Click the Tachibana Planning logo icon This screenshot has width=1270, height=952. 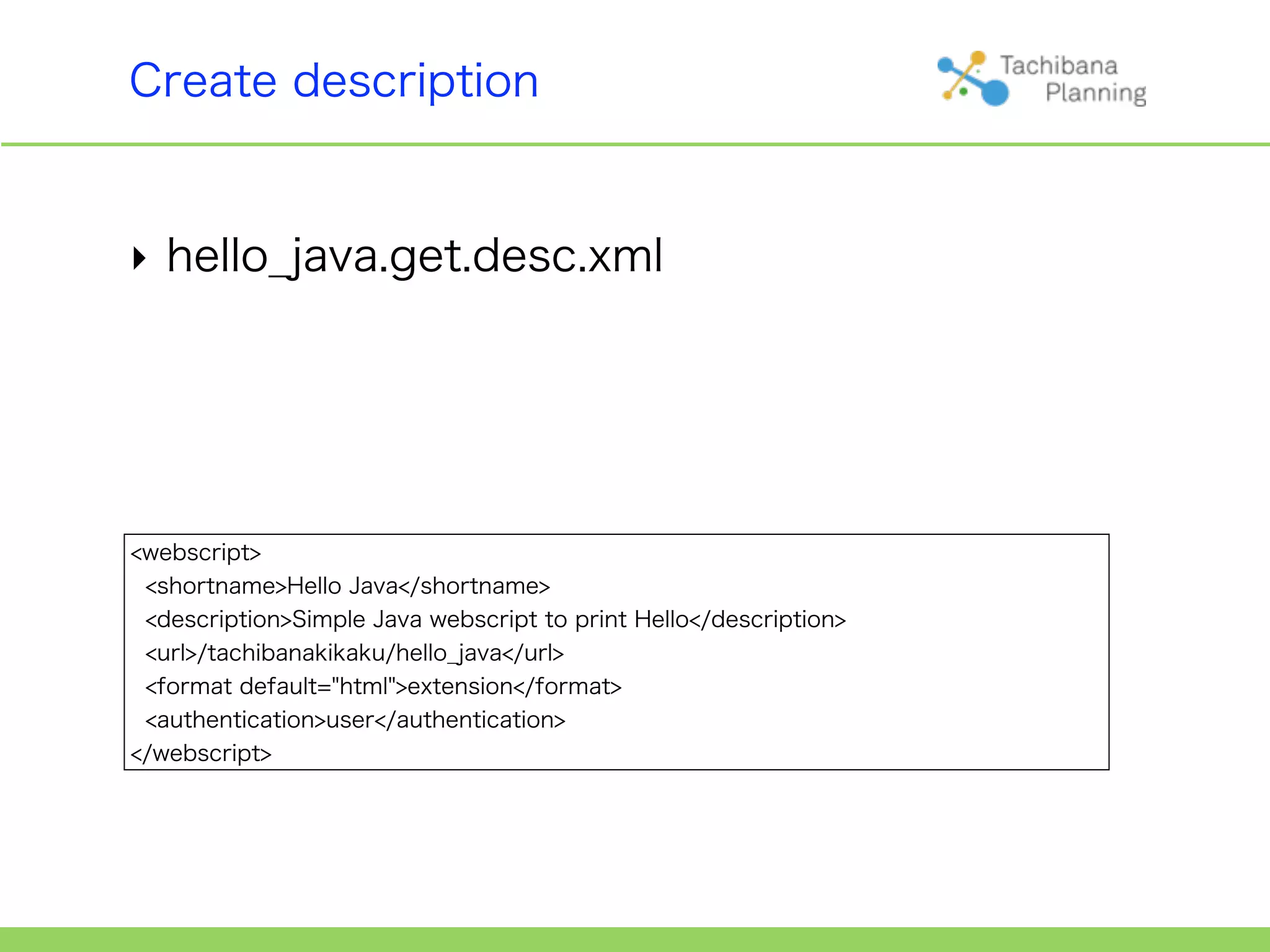click(x=972, y=79)
